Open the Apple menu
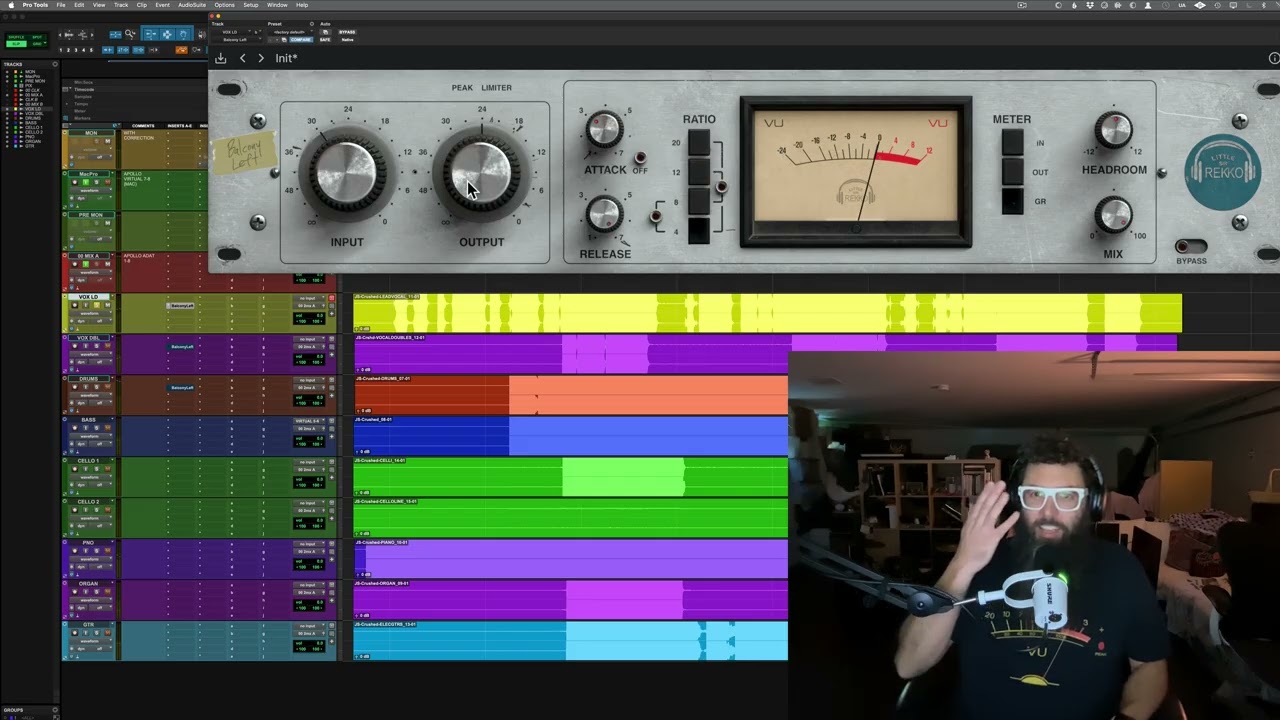Screen dimensions: 1280x720 (10, 5)
